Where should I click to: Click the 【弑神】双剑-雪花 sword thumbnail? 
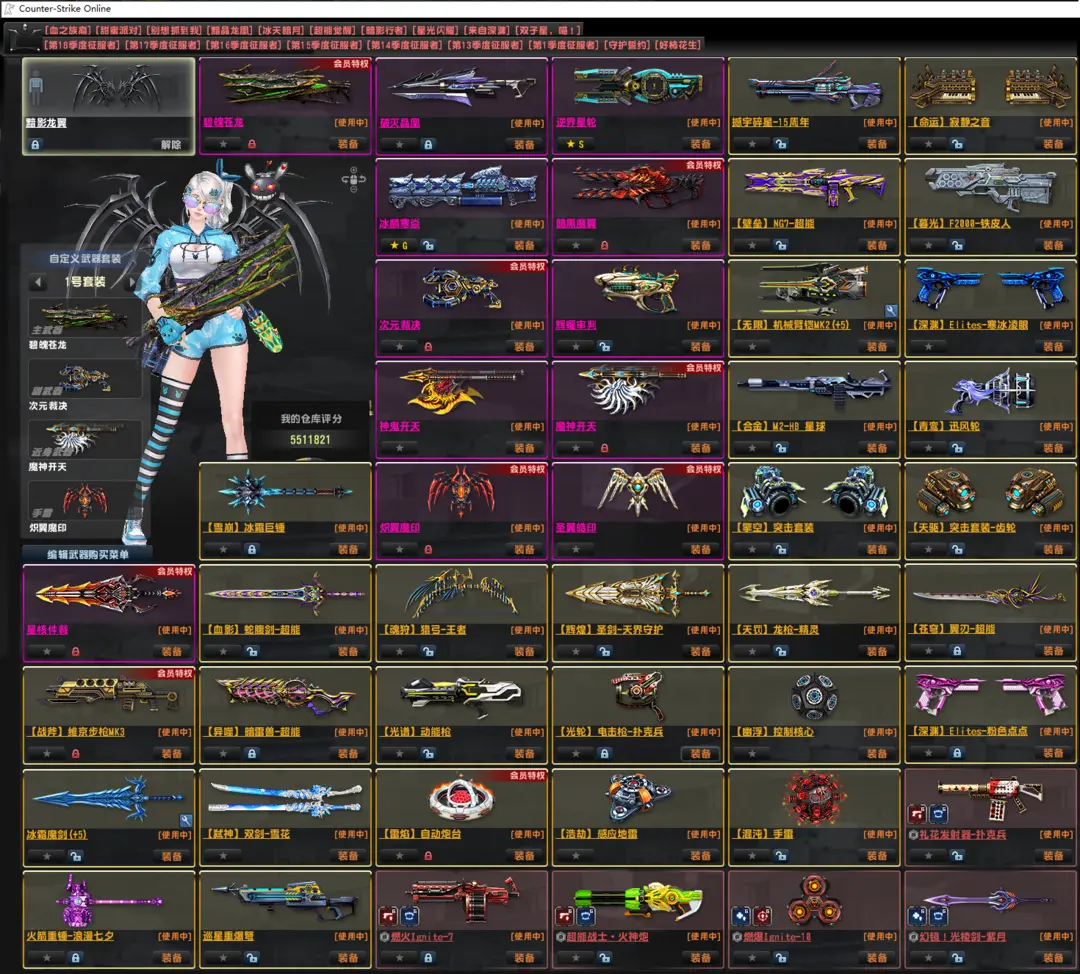pyautogui.click(x=285, y=799)
